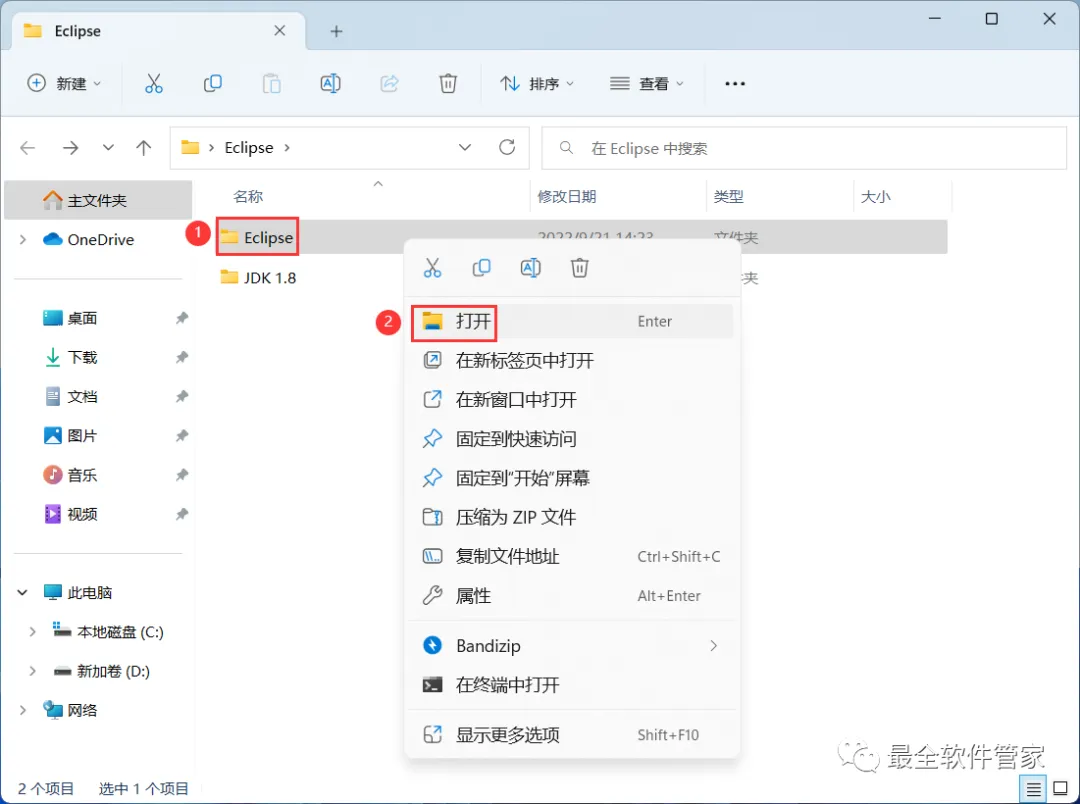This screenshot has height=804, width=1080.
Task: Open 图片 (Pictures) in sidebar
Action: coord(83,435)
